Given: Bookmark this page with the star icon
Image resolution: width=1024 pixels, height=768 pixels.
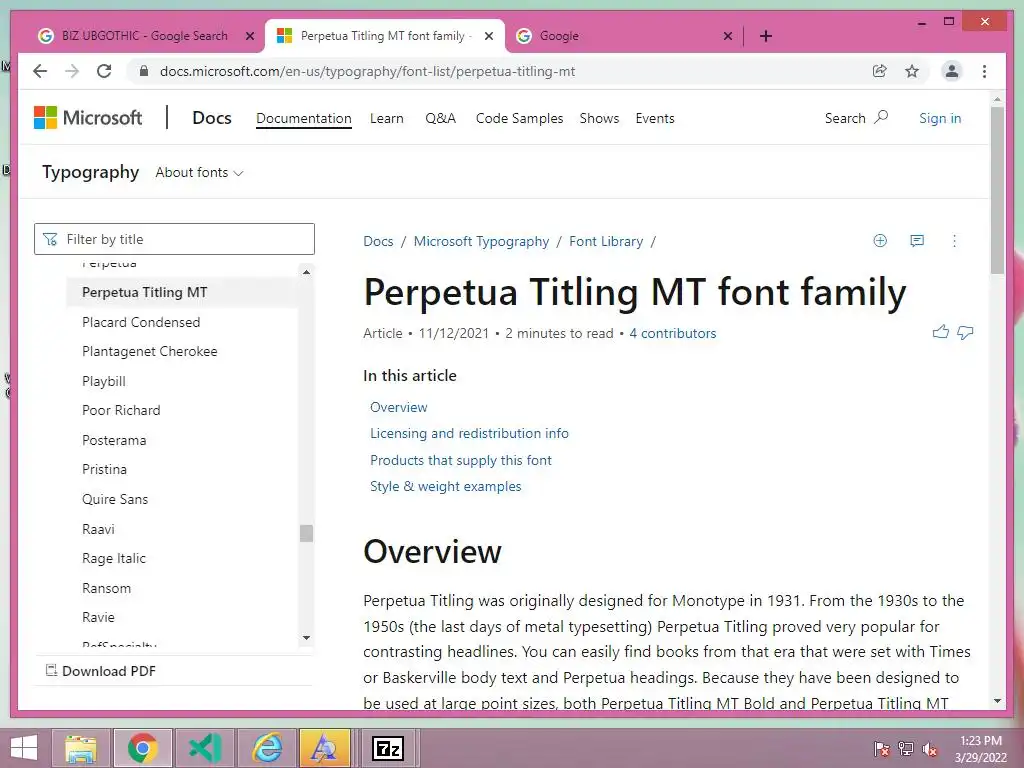Looking at the screenshot, I should tap(912, 71).
